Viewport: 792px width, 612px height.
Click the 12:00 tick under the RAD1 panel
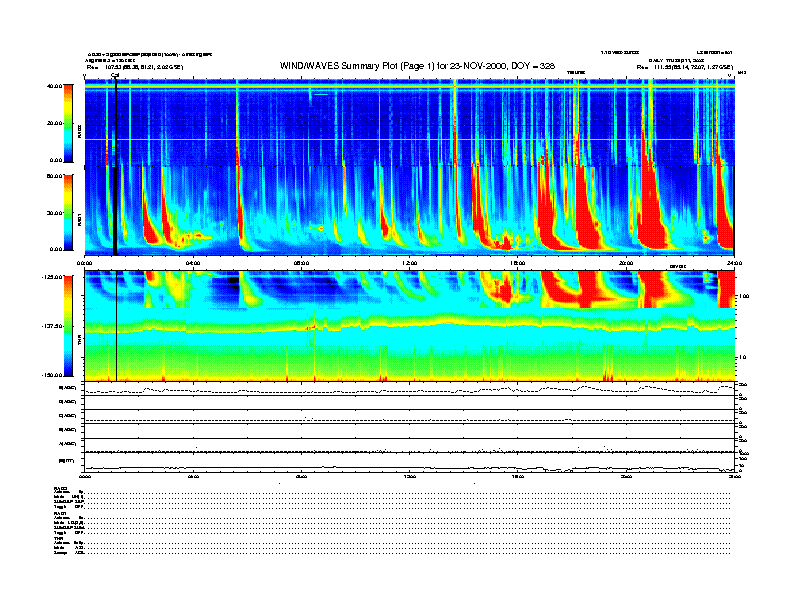[410, 263]
